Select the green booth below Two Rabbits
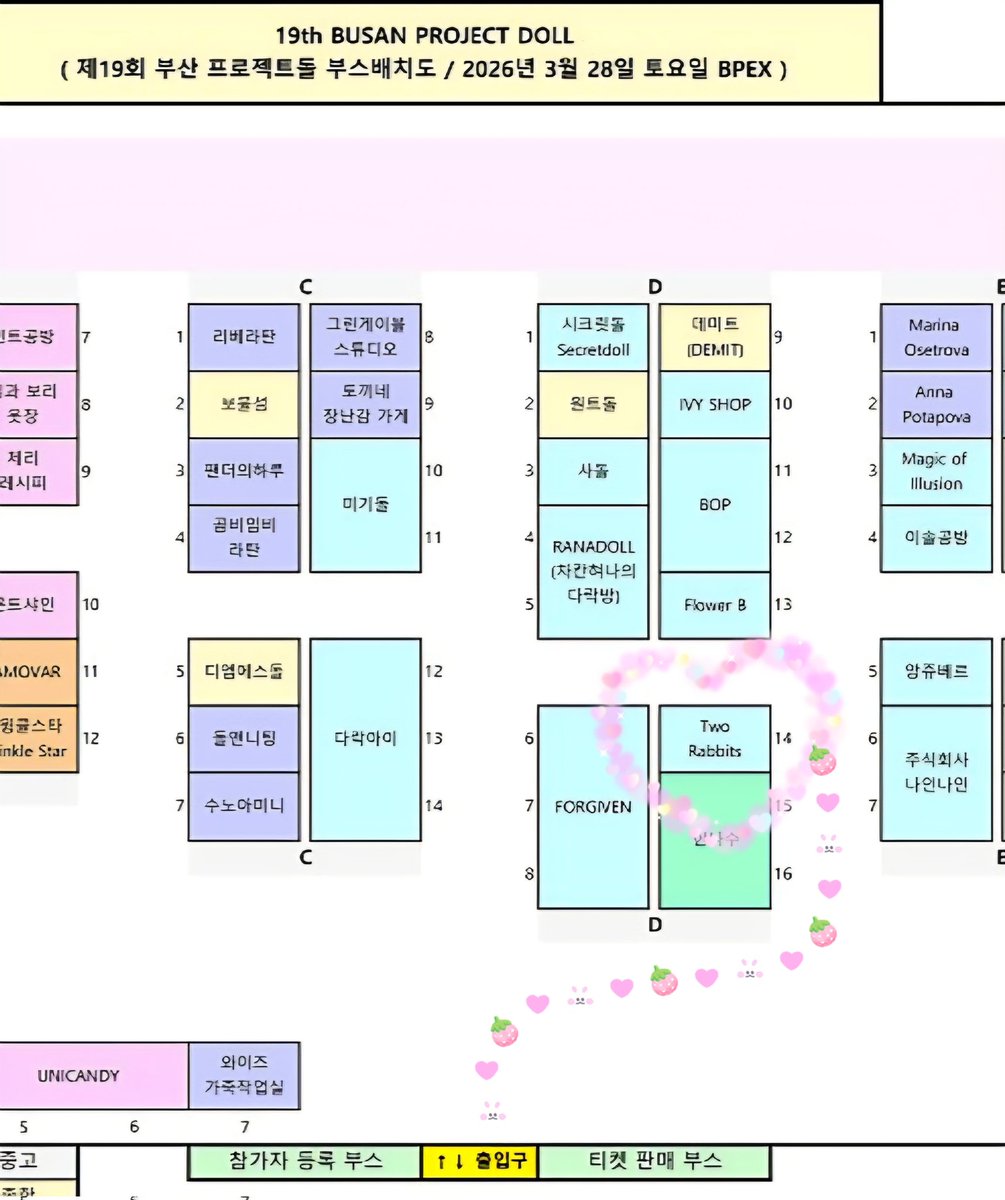 pyautogui.click(x=715, y=840)
